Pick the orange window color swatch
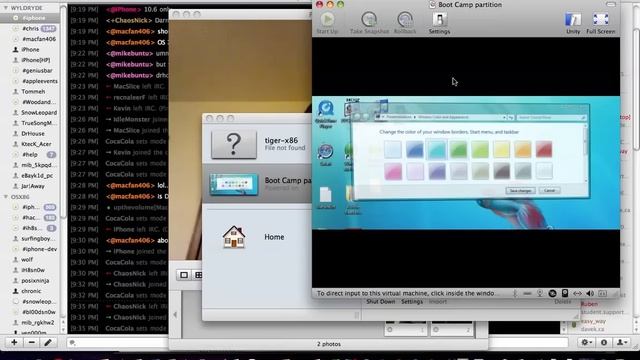Screen dimensions: 640x360 pyautogui.click(x=522, y=149)
